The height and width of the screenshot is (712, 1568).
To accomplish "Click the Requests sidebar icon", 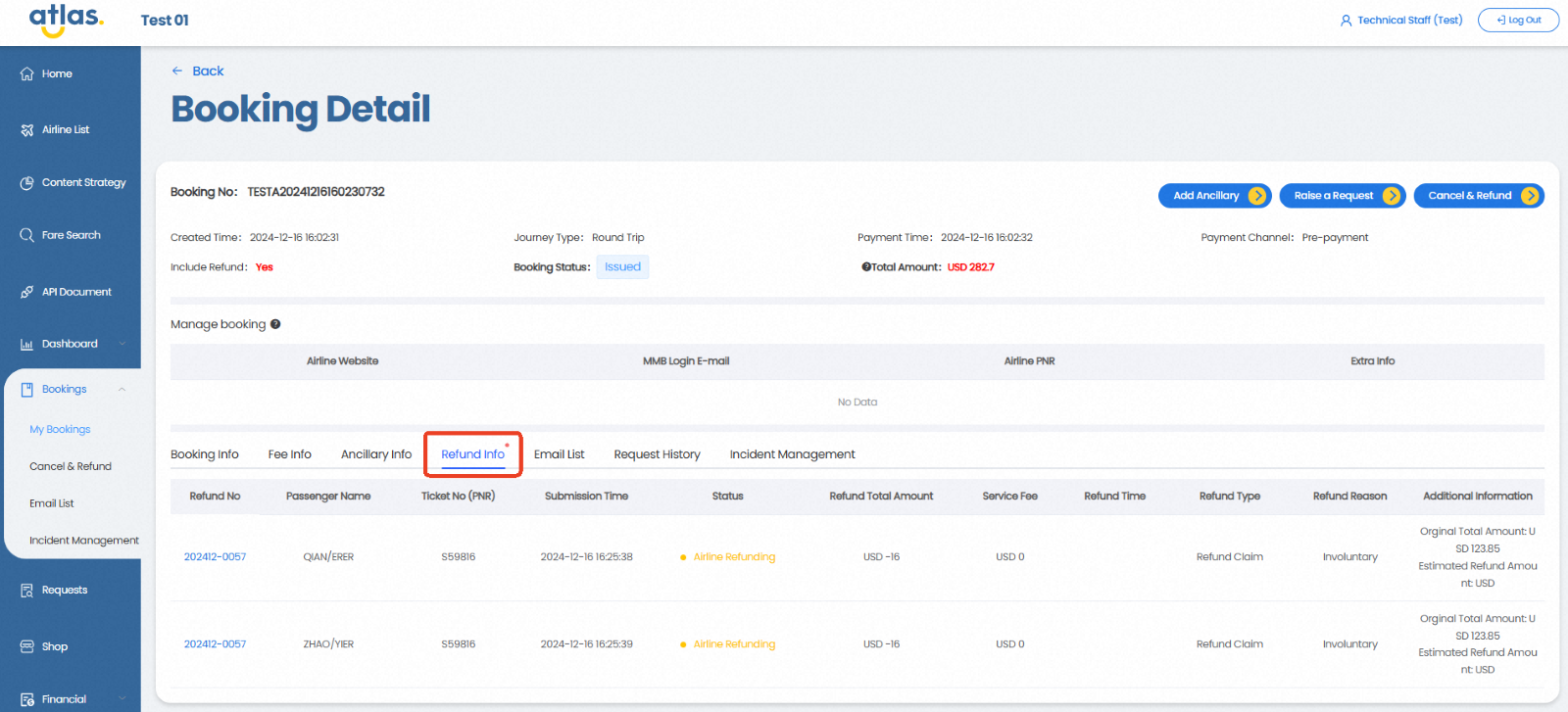I will (x=26, y=591).
